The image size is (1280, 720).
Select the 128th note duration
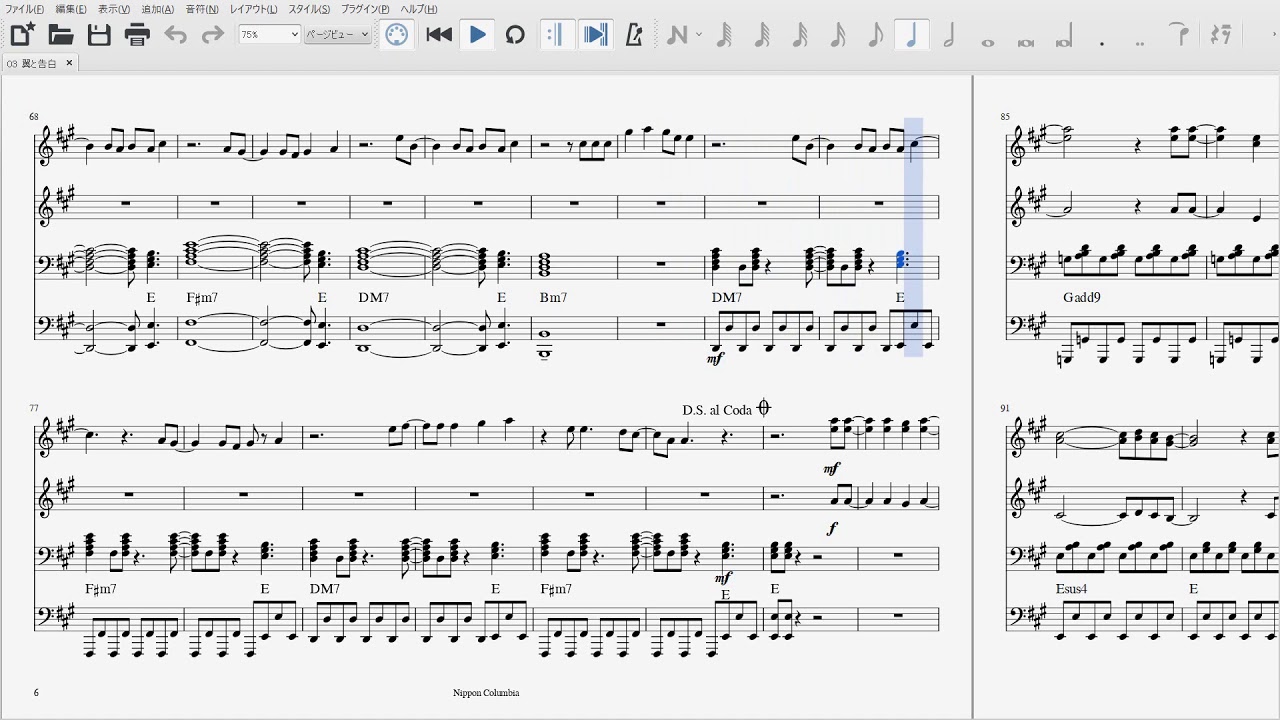pyautogui.click(x=725, y=35)
